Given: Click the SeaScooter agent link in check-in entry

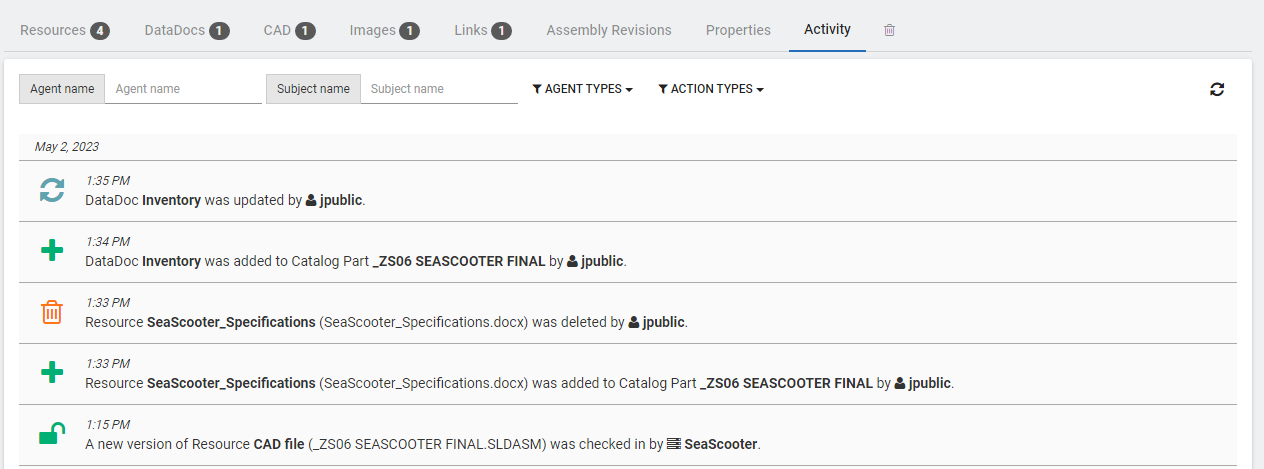Looking at the screenshot, I should tap(720, 444).
